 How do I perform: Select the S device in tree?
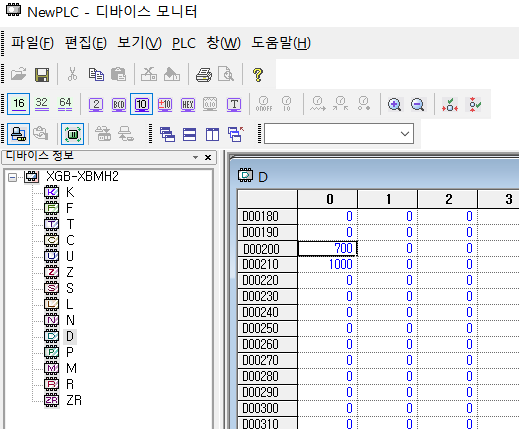pyautogui.click(x=70, y=288)
